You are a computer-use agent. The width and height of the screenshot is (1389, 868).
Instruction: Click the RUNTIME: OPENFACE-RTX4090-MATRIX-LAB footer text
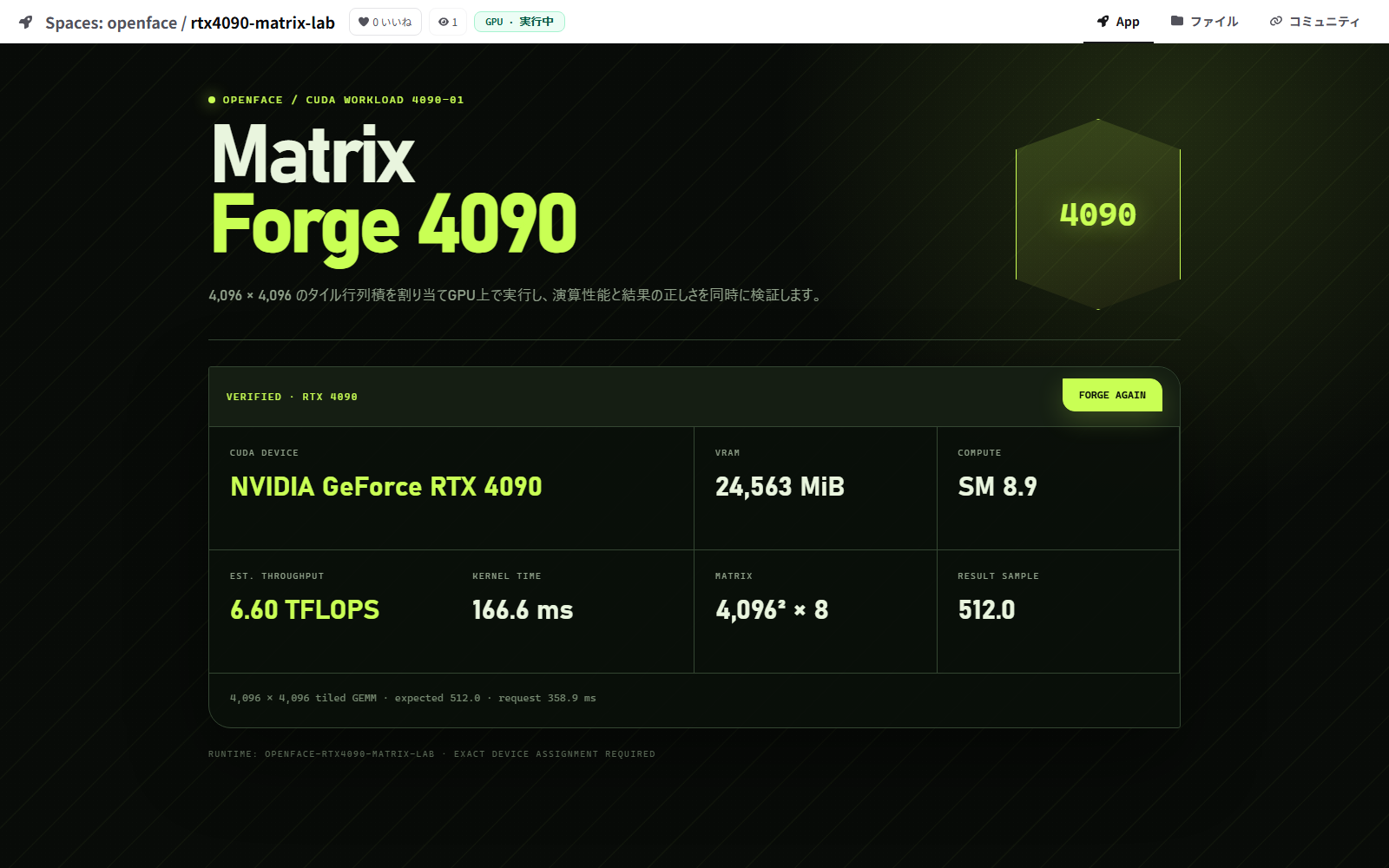pos(431,754)
